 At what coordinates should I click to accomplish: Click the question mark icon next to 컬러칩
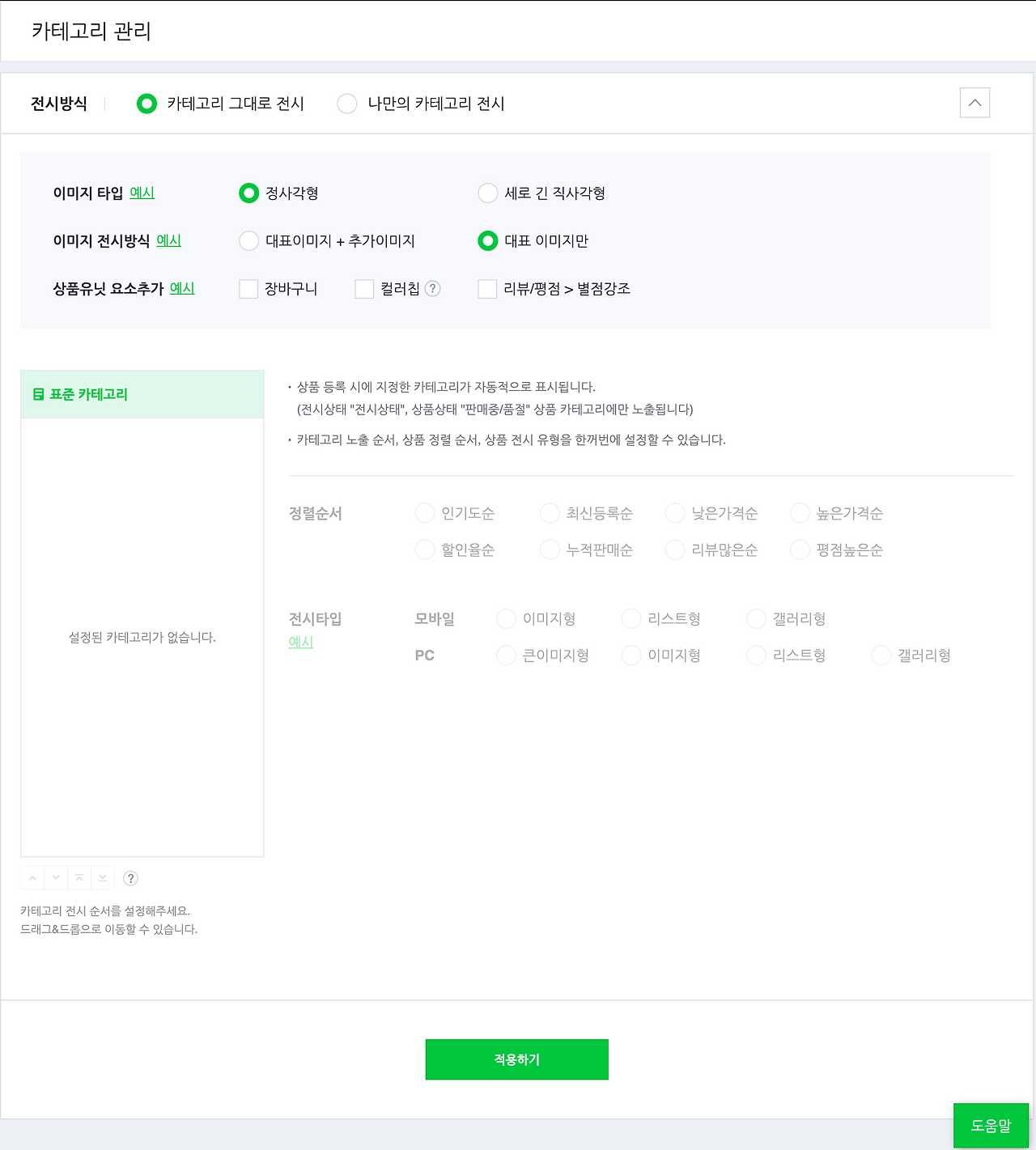(x=435, y=289)
